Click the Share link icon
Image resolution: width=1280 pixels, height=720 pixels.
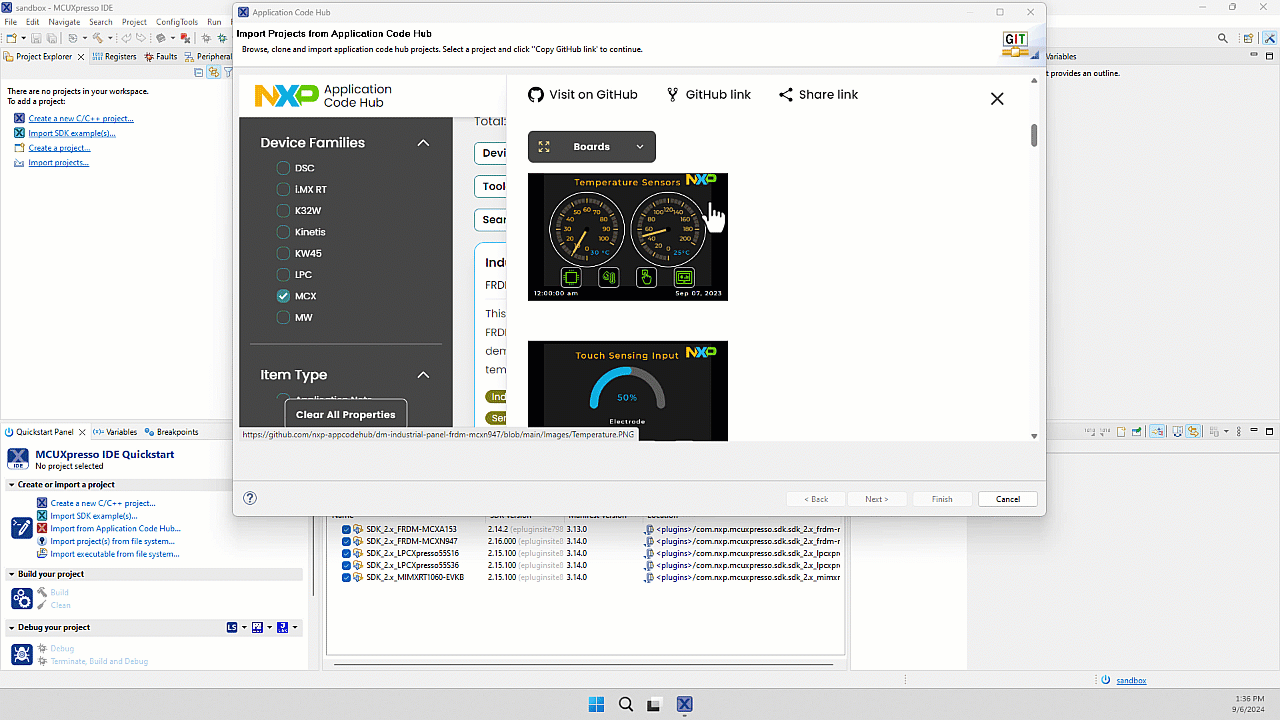(x=786, y=94)
